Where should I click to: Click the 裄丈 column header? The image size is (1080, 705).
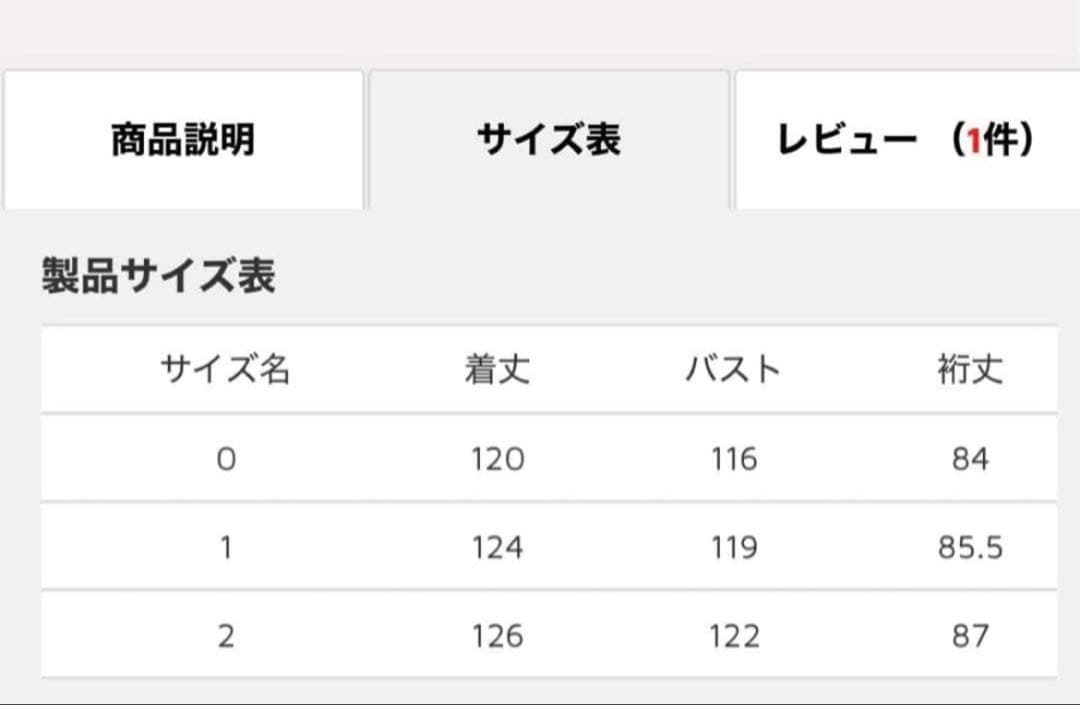click(x=969, y=371)
